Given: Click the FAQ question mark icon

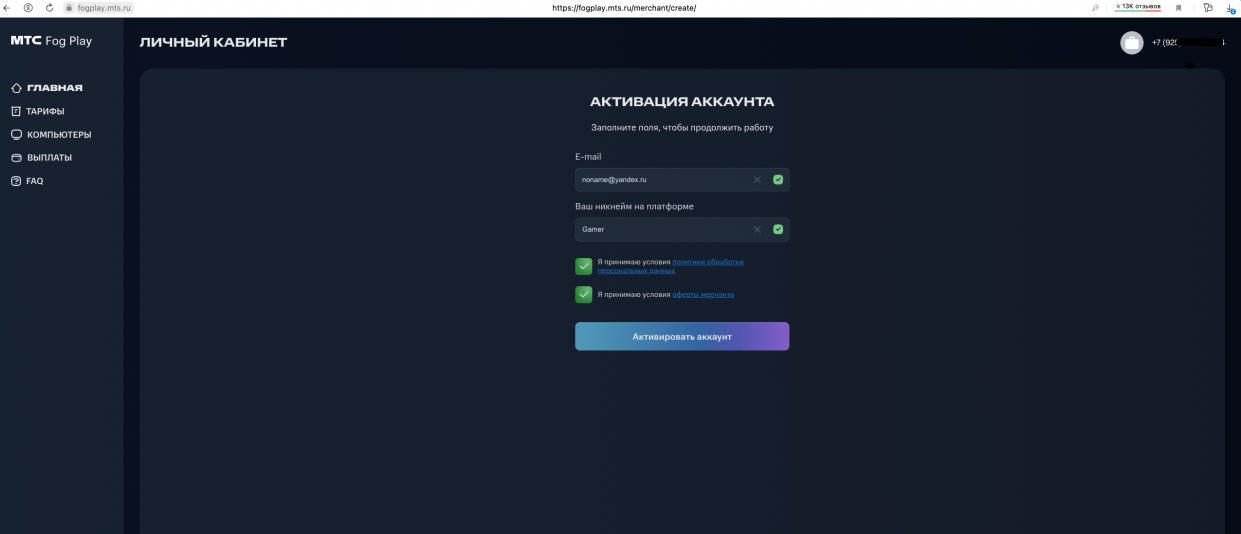Looking at the screenshot, I should click(16, 181).
